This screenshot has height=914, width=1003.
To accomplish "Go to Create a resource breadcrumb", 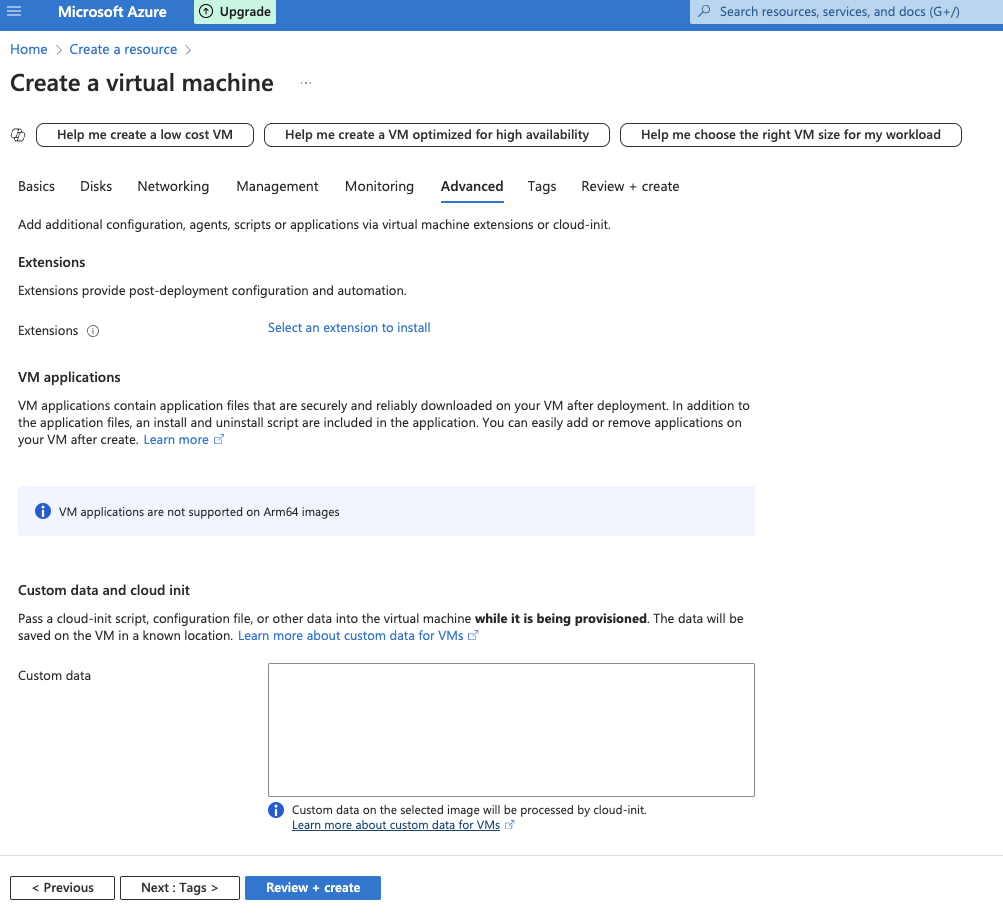I will [123, 49].
